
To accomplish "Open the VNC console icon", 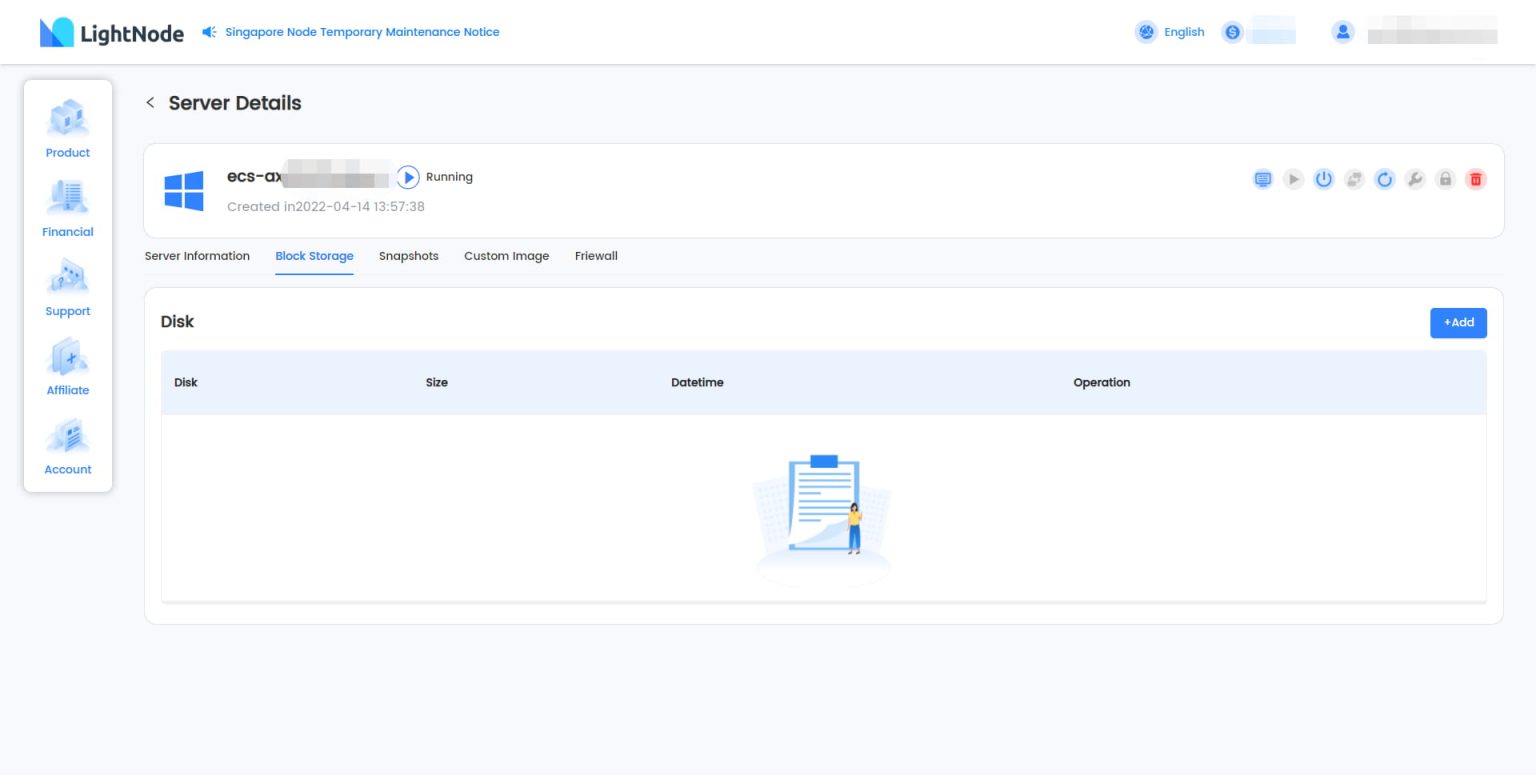I will pos(1263,179).
